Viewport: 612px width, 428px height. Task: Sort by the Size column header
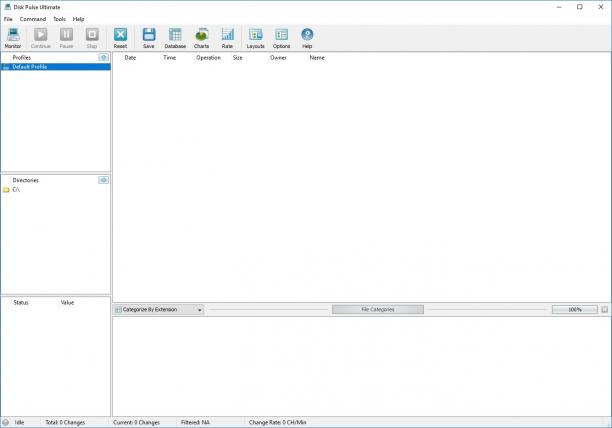pos(238,57)
